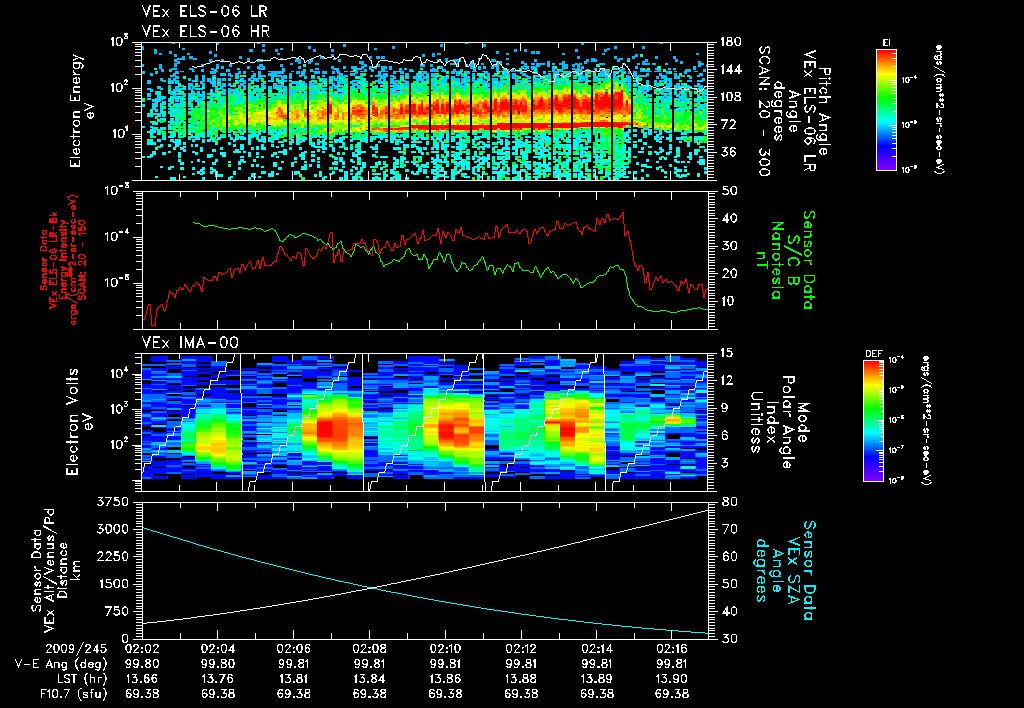Viewport: 1024px width, 708px height.
Task: Click the 'SCAN: 20 - 300' label
Action: pyautogui.click(x=763, y=111)
